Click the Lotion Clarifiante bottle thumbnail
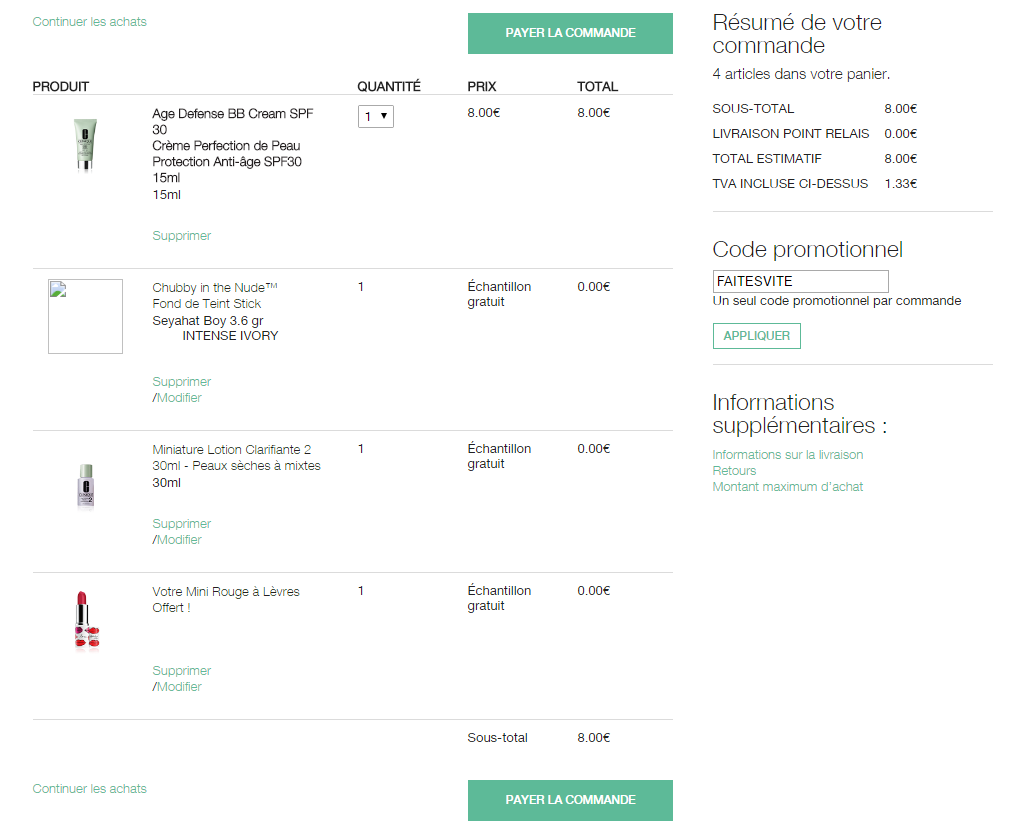1022x827 pixels. [x=85, y=486]
